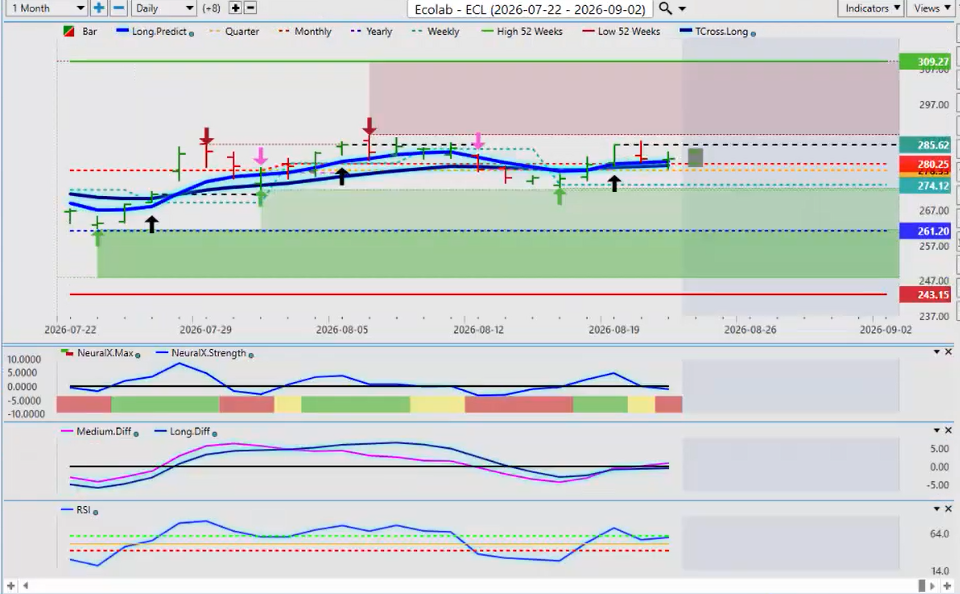This screenshot has width=960, height=594.
Task: Click the black minus button beside (+8)
Action: coord(250,8)
